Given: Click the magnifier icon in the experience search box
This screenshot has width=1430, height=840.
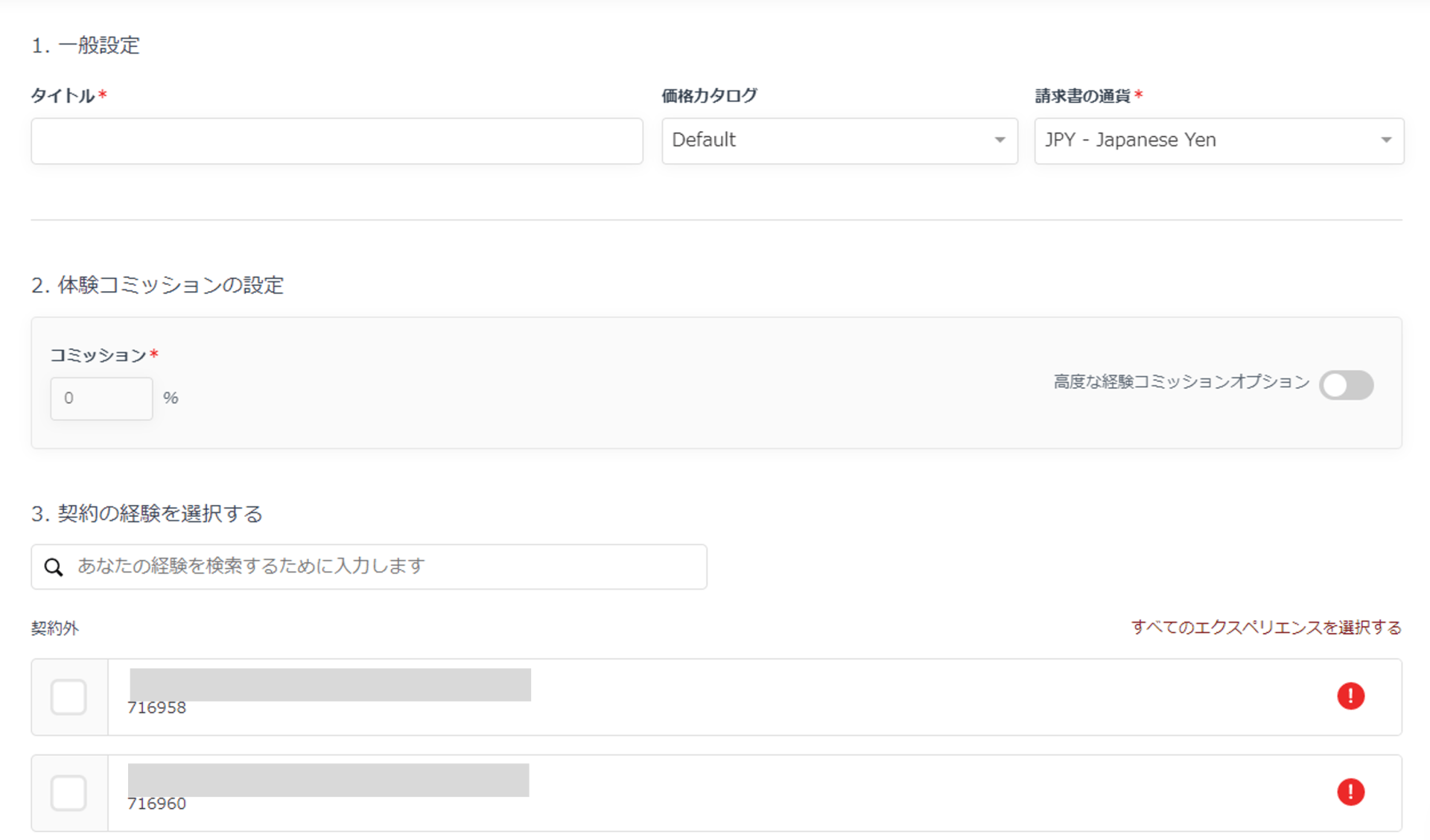Looking at the screenshot, I should click(54, 567).
